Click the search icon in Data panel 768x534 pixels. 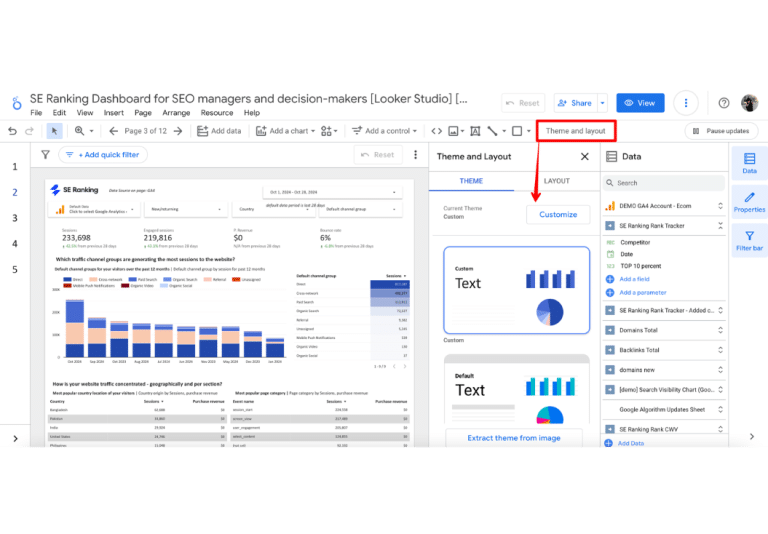(610, 183)
